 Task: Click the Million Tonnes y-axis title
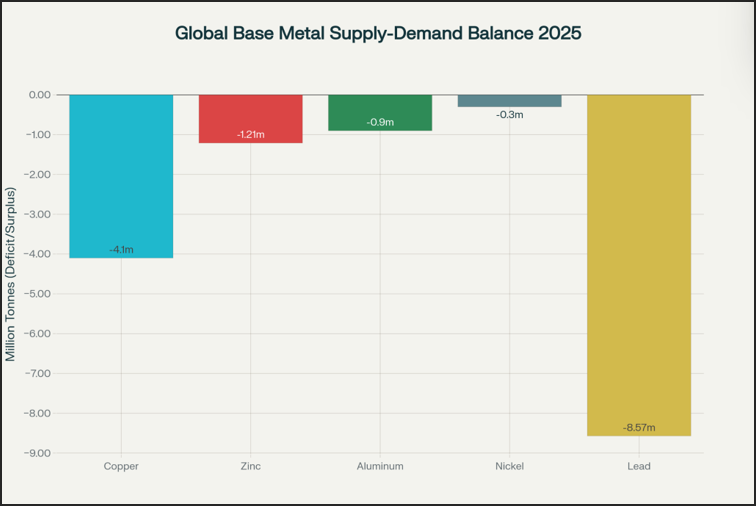[x=11, y=274]
